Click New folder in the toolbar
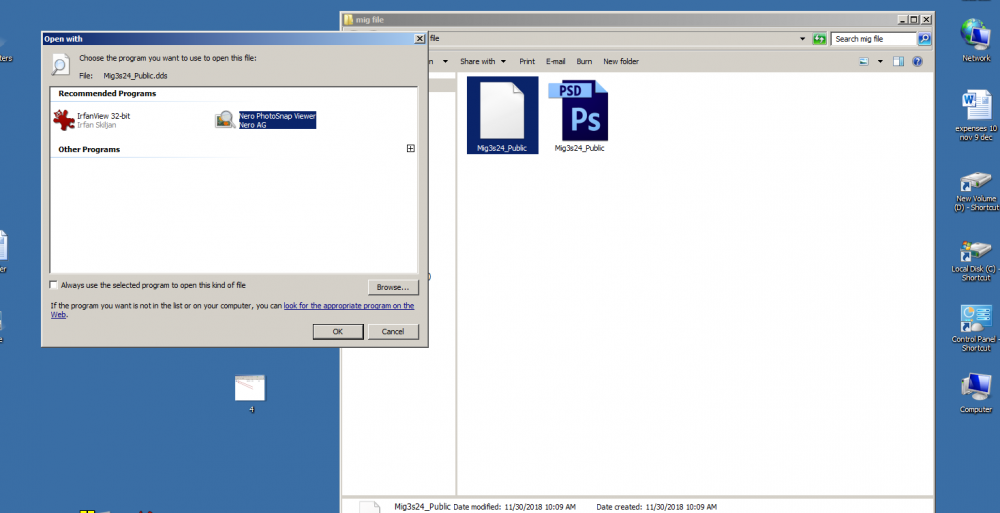1000x513 pixels. click(621, 61)
